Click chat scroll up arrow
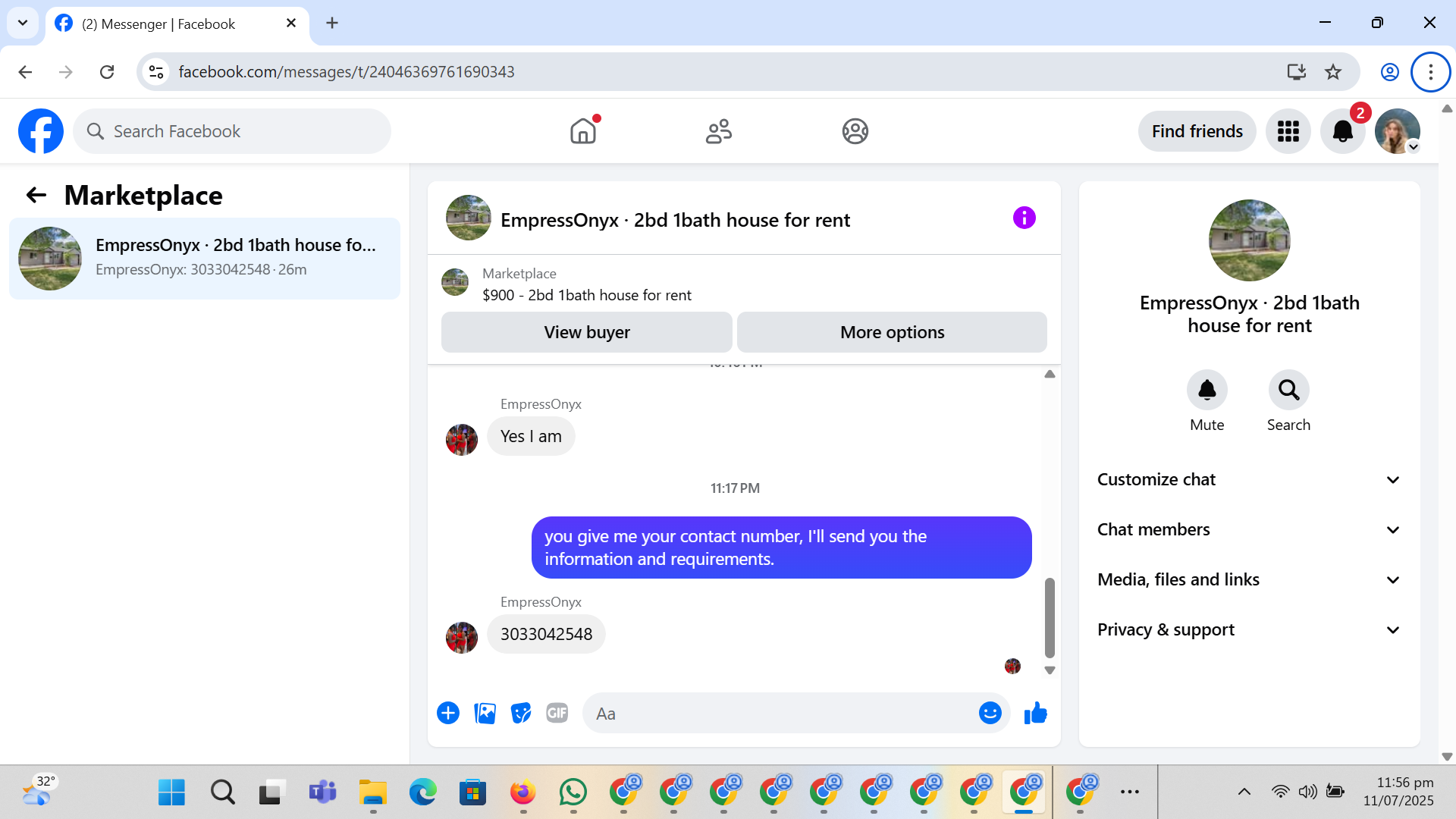This screenshot has height=819, width=1456. tap(1050, 374)
